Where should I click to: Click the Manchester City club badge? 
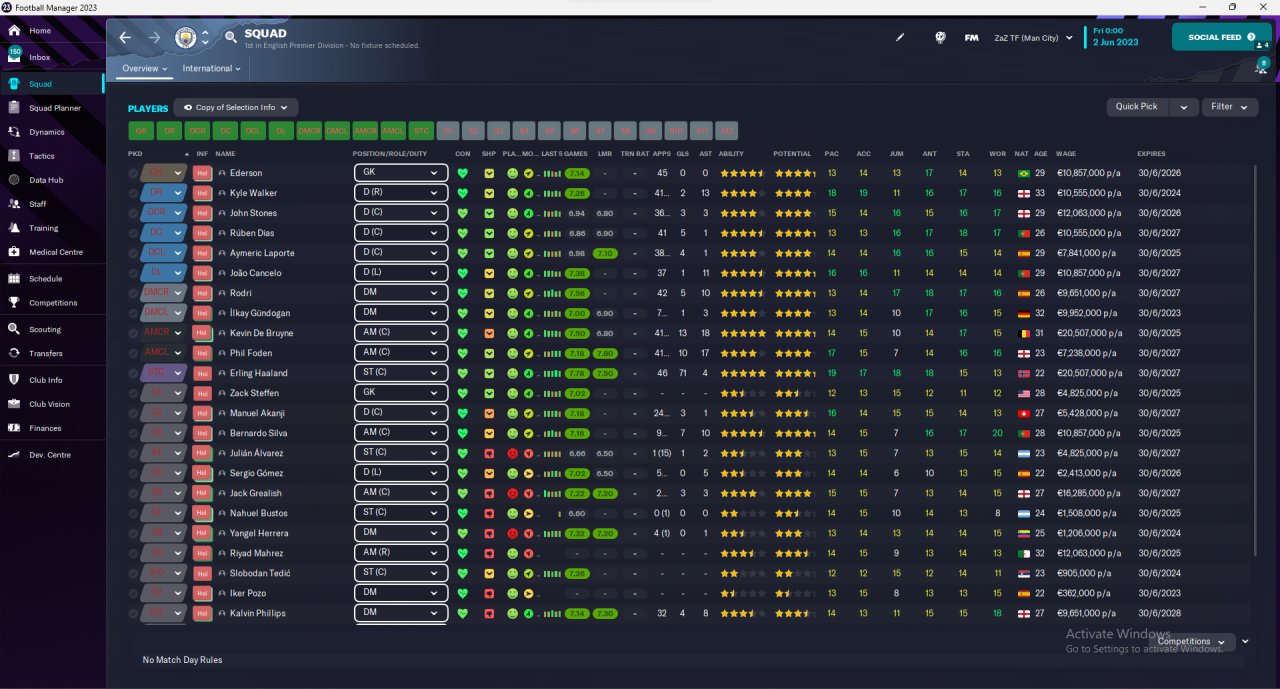(x=185, y=38)
